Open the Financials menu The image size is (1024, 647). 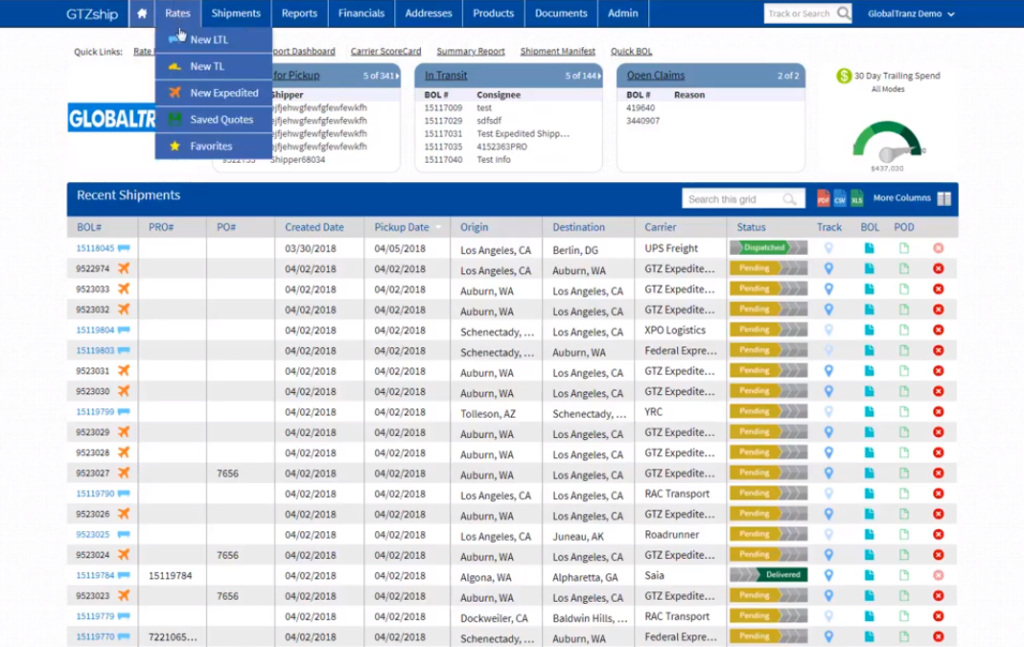click(x=361, y=13)
